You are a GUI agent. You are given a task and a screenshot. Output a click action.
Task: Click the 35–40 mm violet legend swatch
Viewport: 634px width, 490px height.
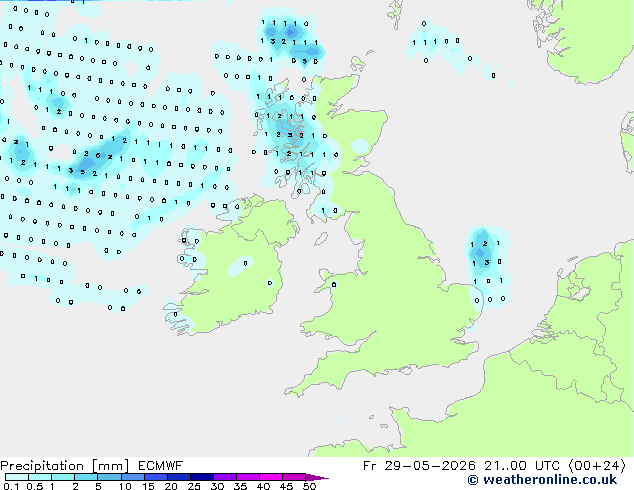pyautogui.click(x=247, y=477)
